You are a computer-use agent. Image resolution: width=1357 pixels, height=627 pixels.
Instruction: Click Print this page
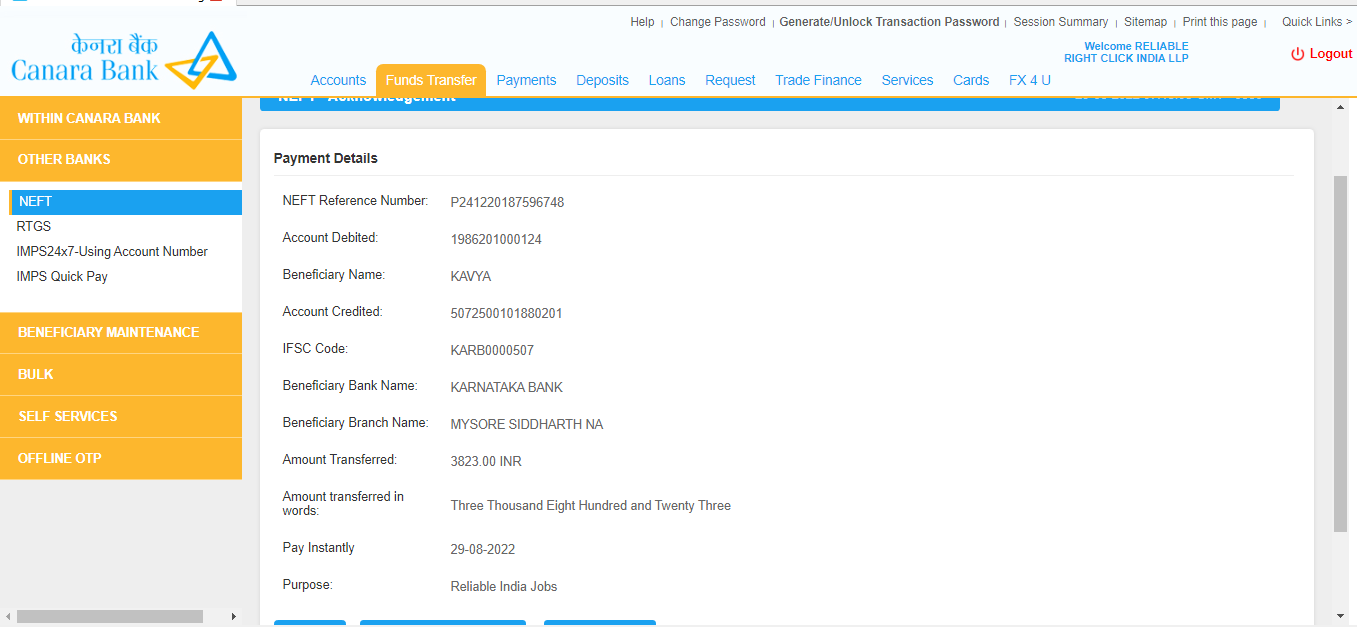pos(1219,22)
